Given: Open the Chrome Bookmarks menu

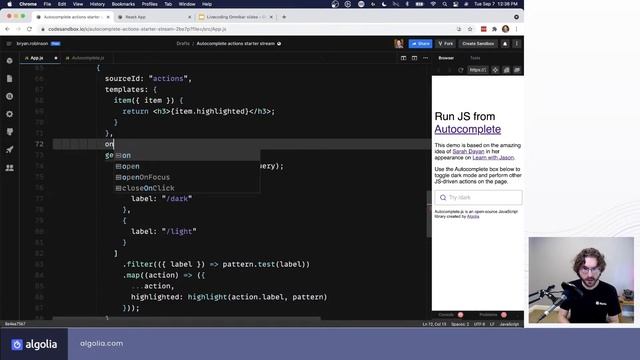Looking at the screenshot, I should click(x=123, y=4).
